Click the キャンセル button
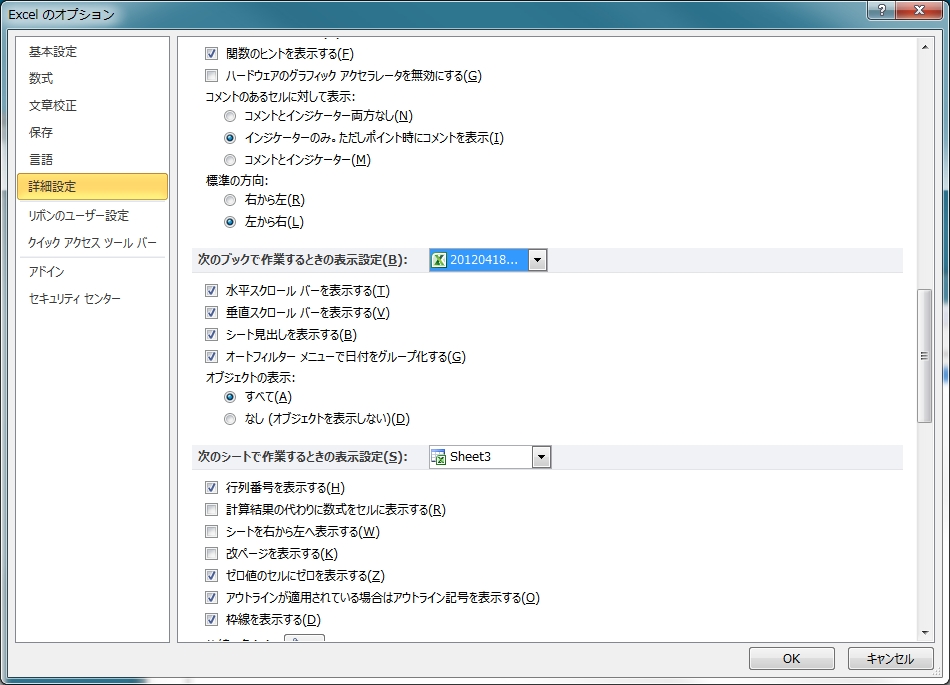950x685 pixels. [x=890, y=658]
